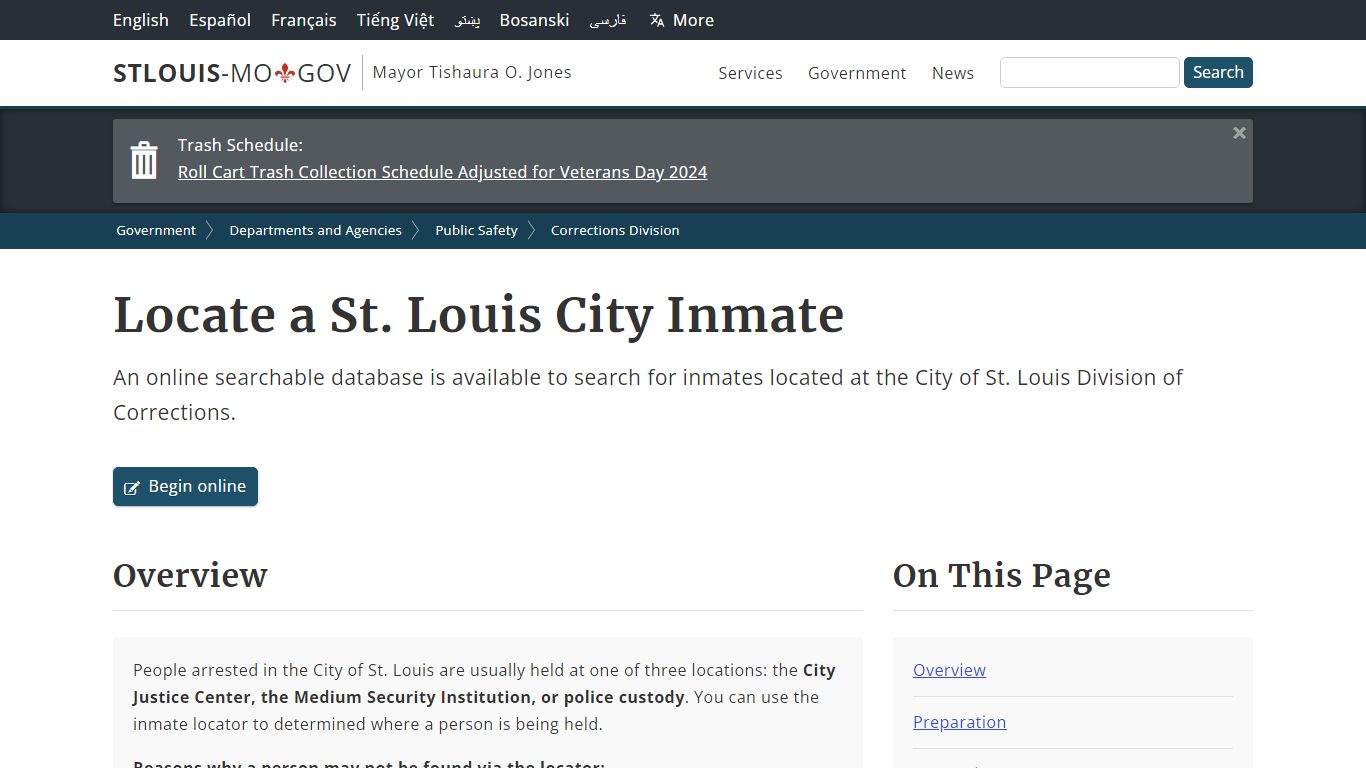Click the trash can icon in alert banner
The width and height of the screenshot is (1366, 768).
(x=144, y=160)
